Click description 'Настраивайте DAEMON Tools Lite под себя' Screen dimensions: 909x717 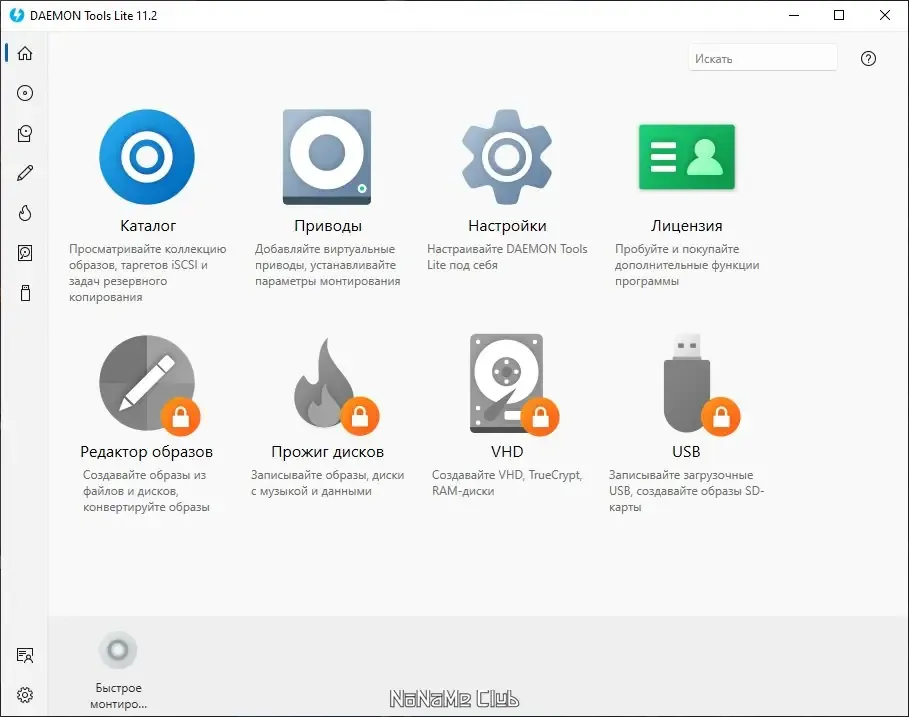[507, 257]
